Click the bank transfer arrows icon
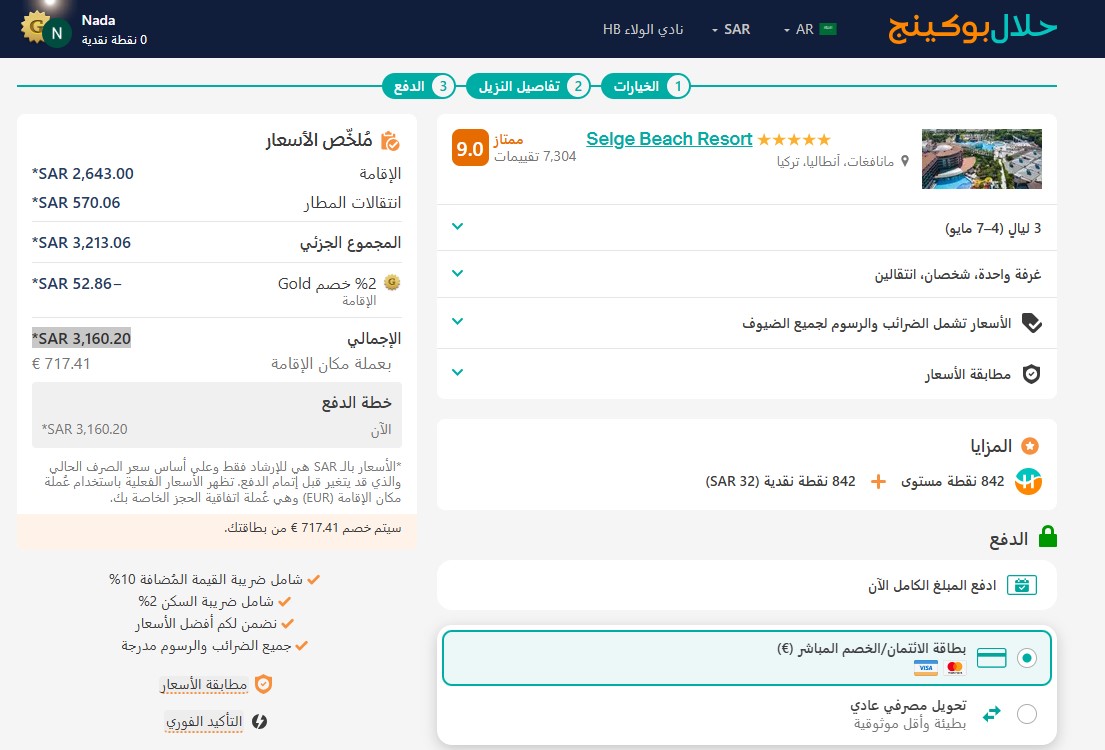 pos(992,713)
